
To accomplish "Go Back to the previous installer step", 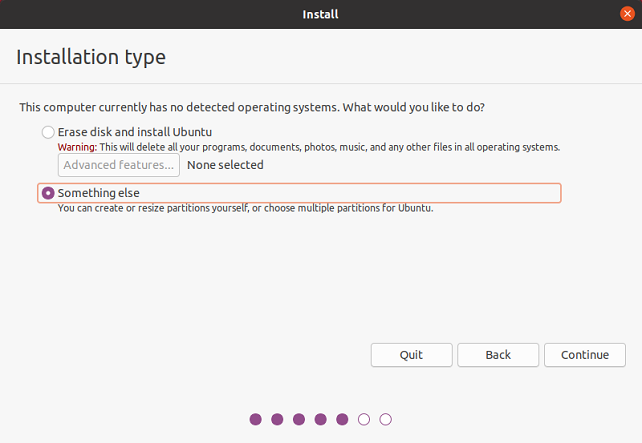I will pyautogui.click(x=498, y=355).
